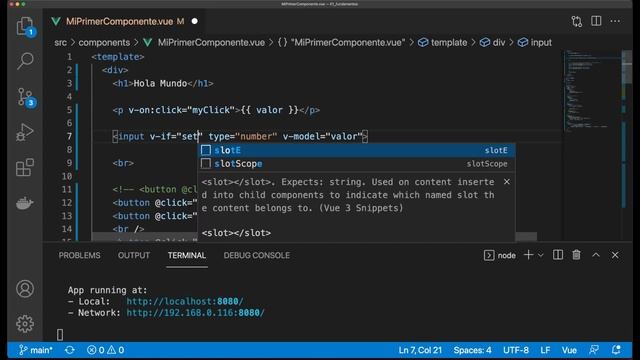640x360 pixels.
Task: Open the Manage gear icon
Action: 25,323
